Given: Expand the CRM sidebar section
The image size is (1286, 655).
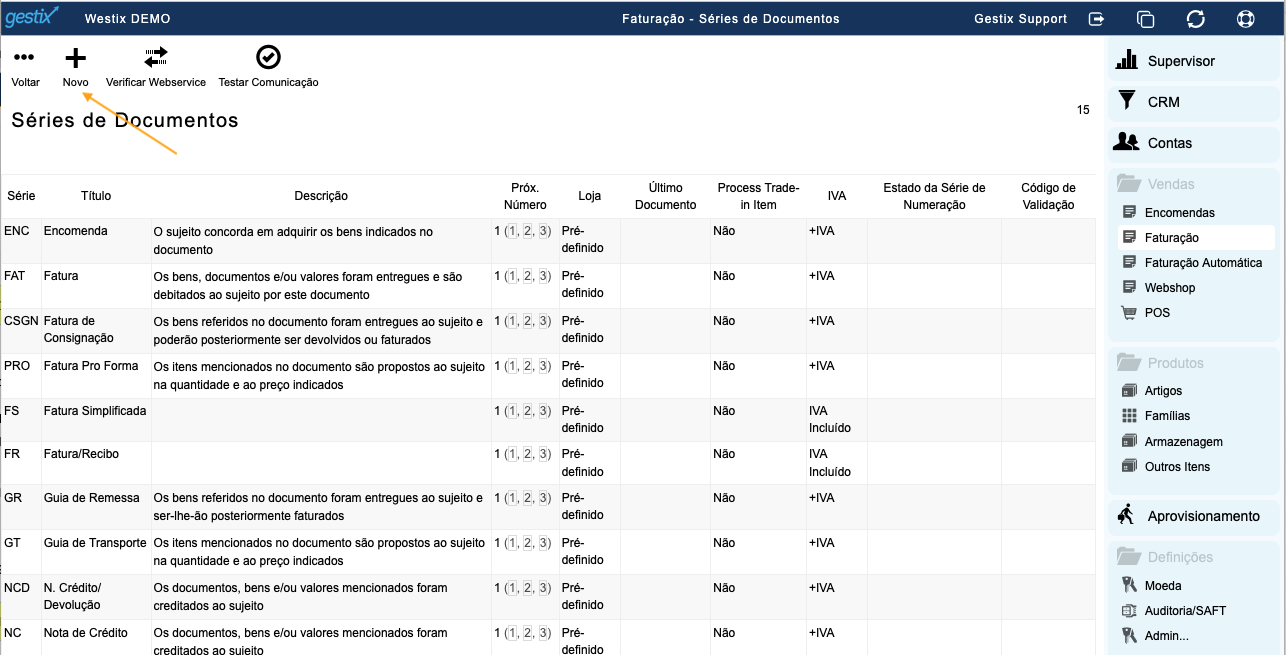Looking at the screenshot, I should pos(1163,102).
